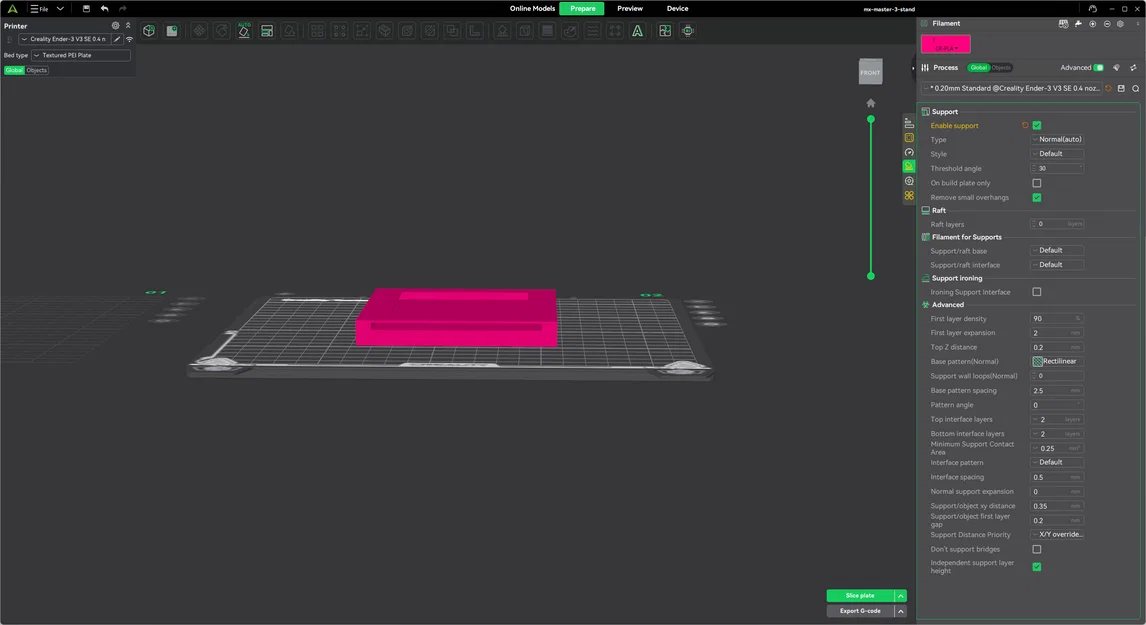Click the robot device icon in toolbar

[687, 31]
